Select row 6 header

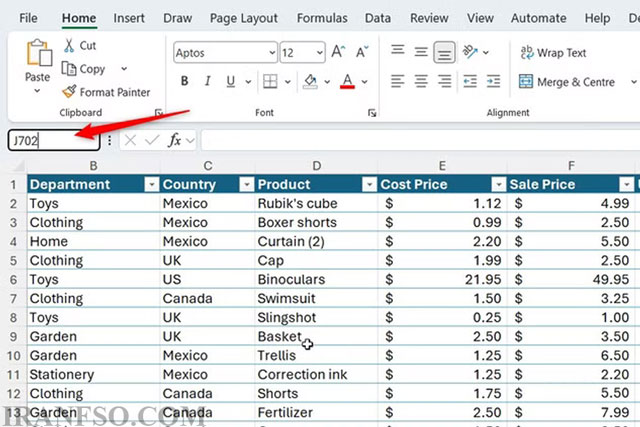13,280
